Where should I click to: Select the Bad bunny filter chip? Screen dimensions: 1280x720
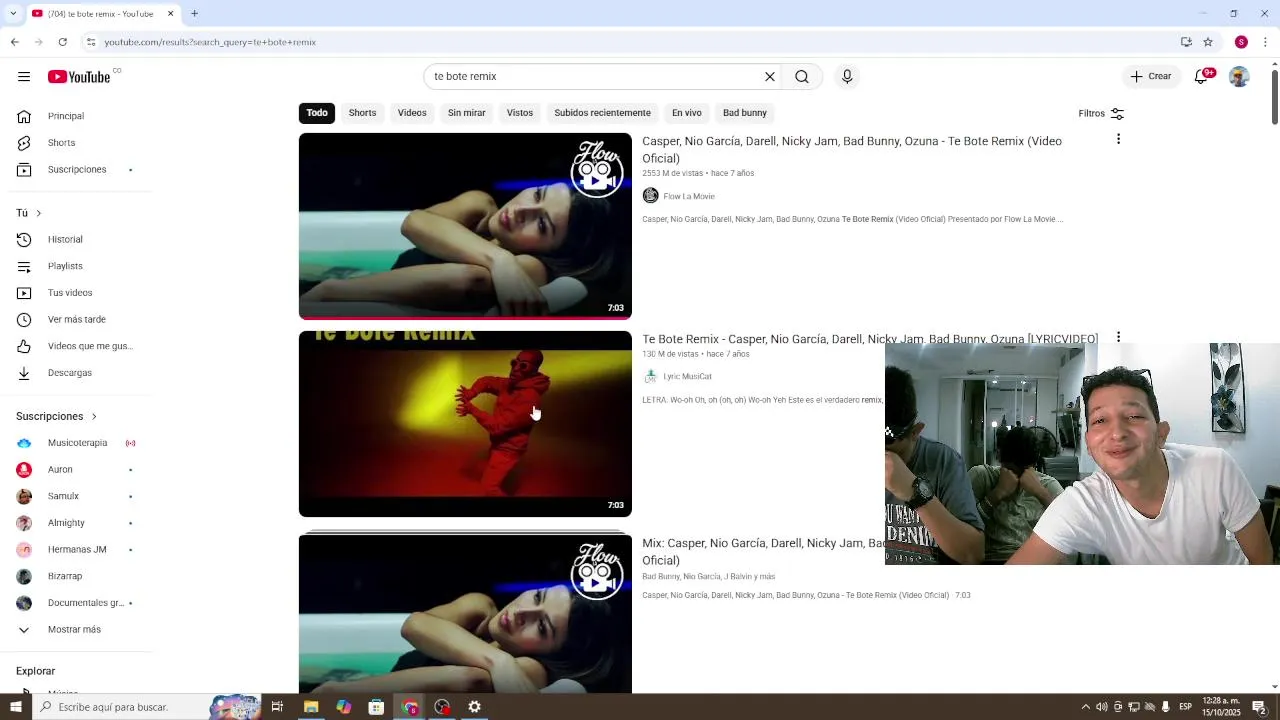pos(745,113)
